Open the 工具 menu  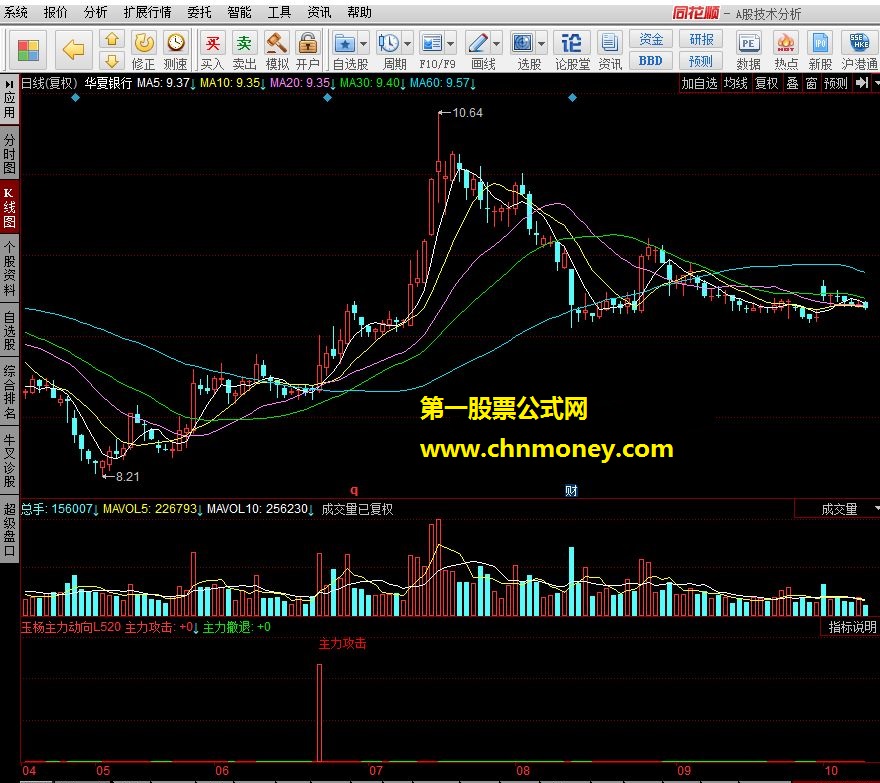click(x=279, y=12)
